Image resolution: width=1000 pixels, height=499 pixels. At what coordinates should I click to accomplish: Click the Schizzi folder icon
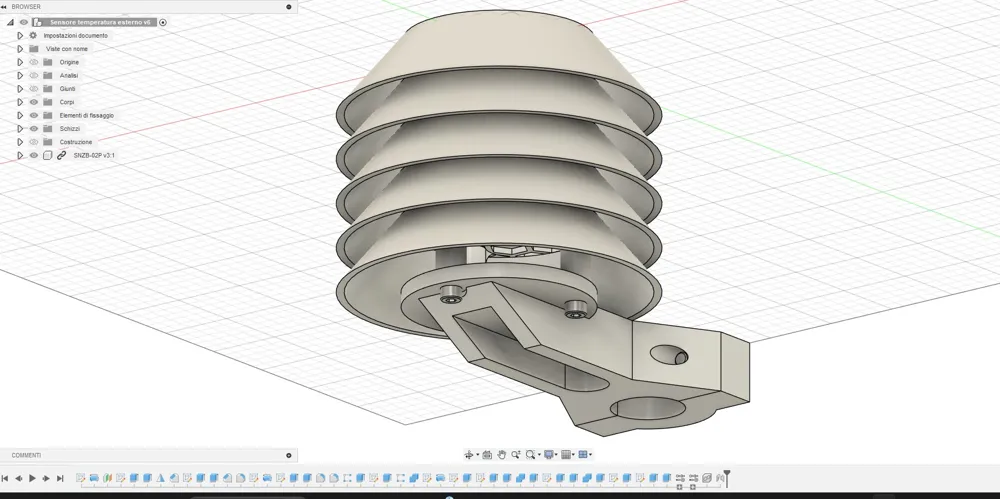48,129
